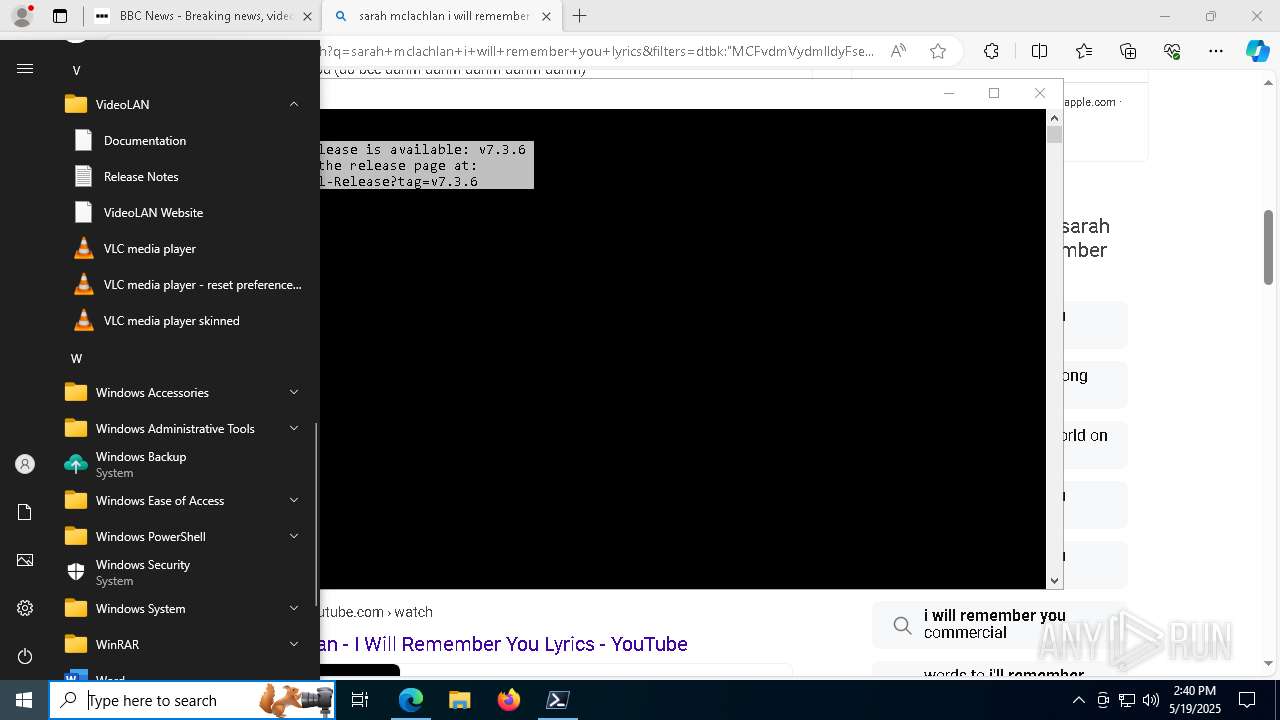The width and height of the screenshot is (1280, 720).
Task: Add page to favorites star icon
Action: [x=937, y=51]
